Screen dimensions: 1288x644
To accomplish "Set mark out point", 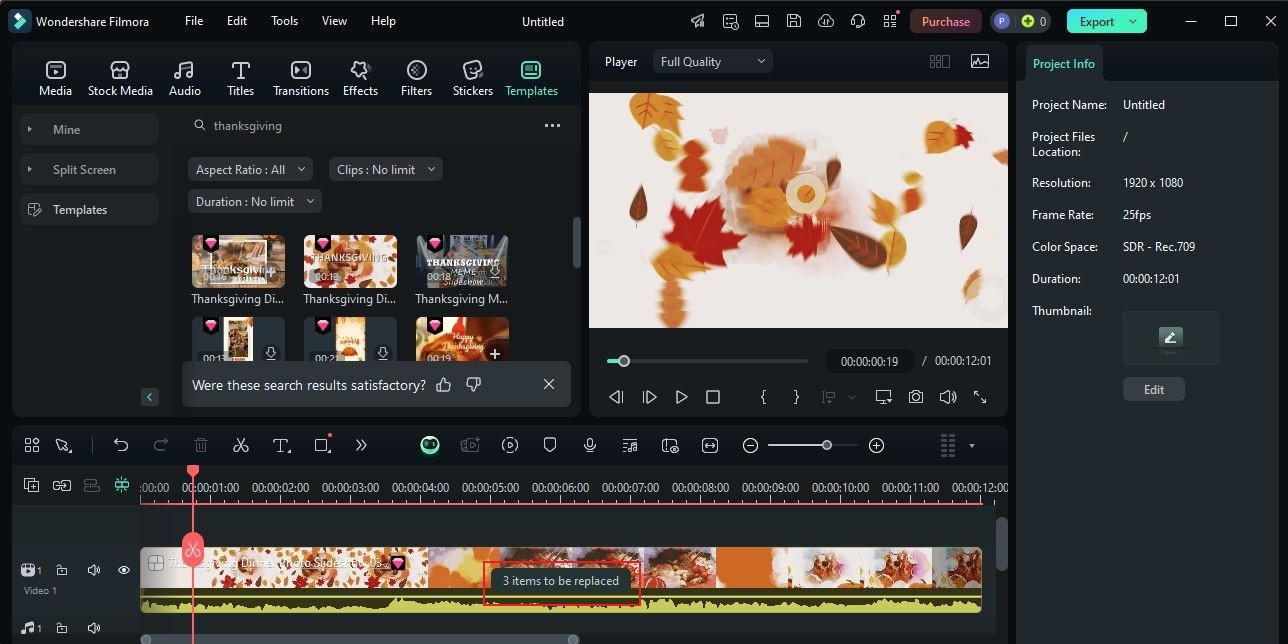I will (796, 397).
